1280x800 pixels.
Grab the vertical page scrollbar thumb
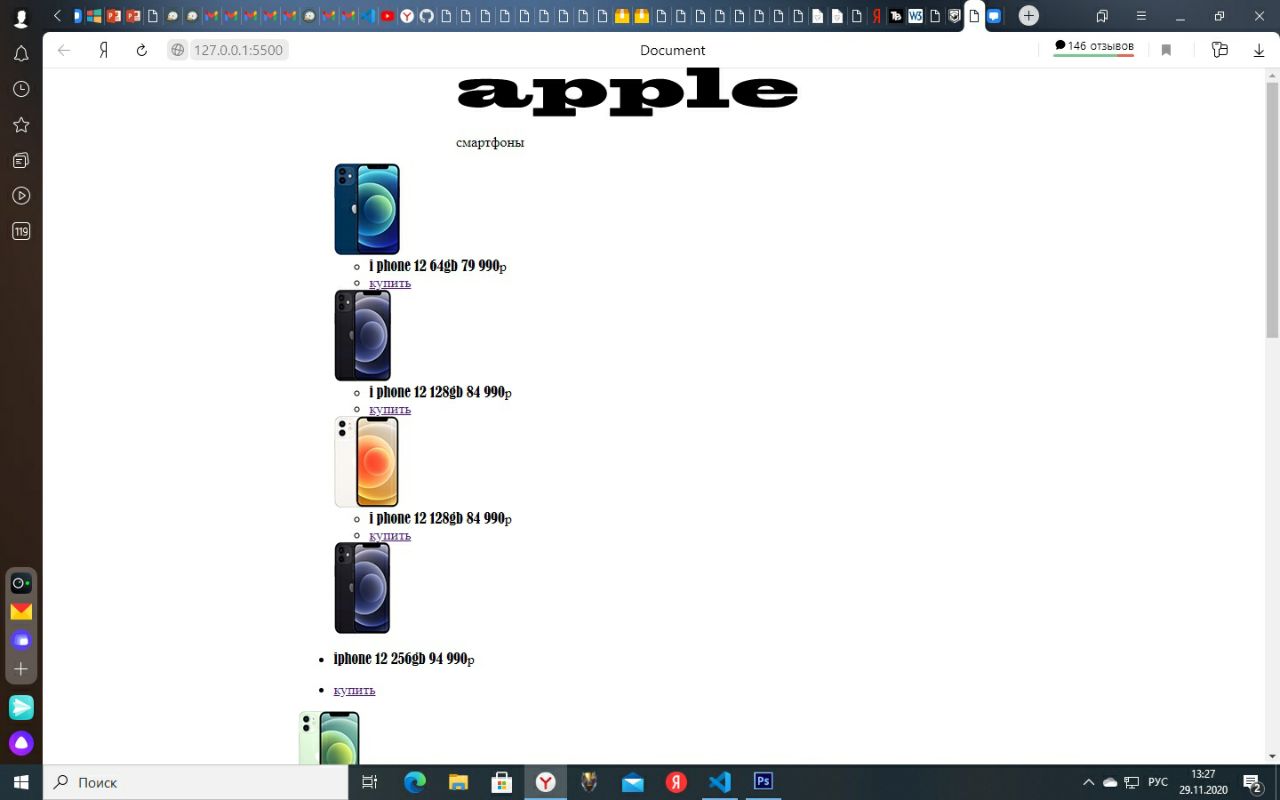(x=1272, y=210)
